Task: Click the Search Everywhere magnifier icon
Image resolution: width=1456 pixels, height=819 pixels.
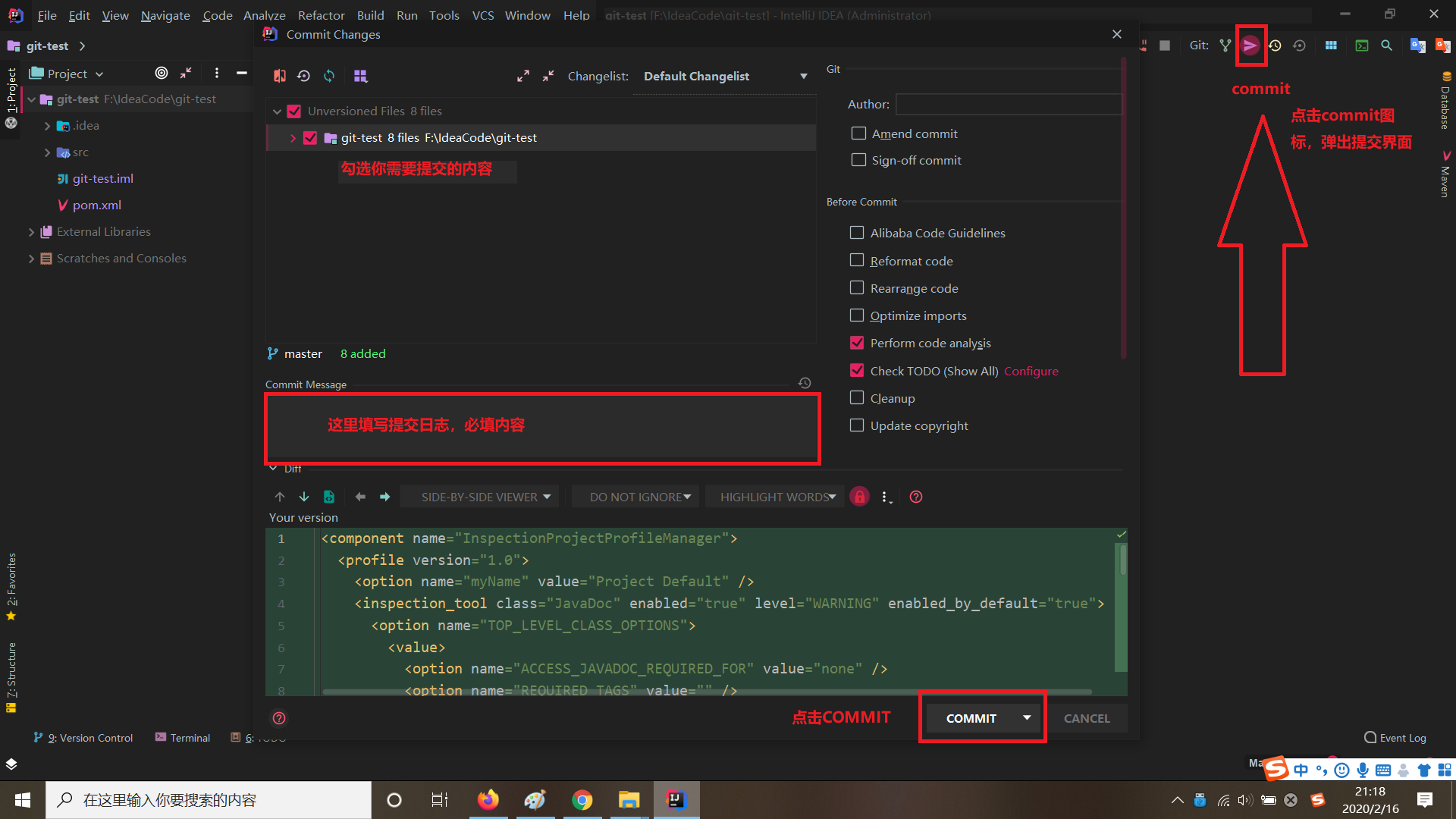Action: click(1386, 45)
